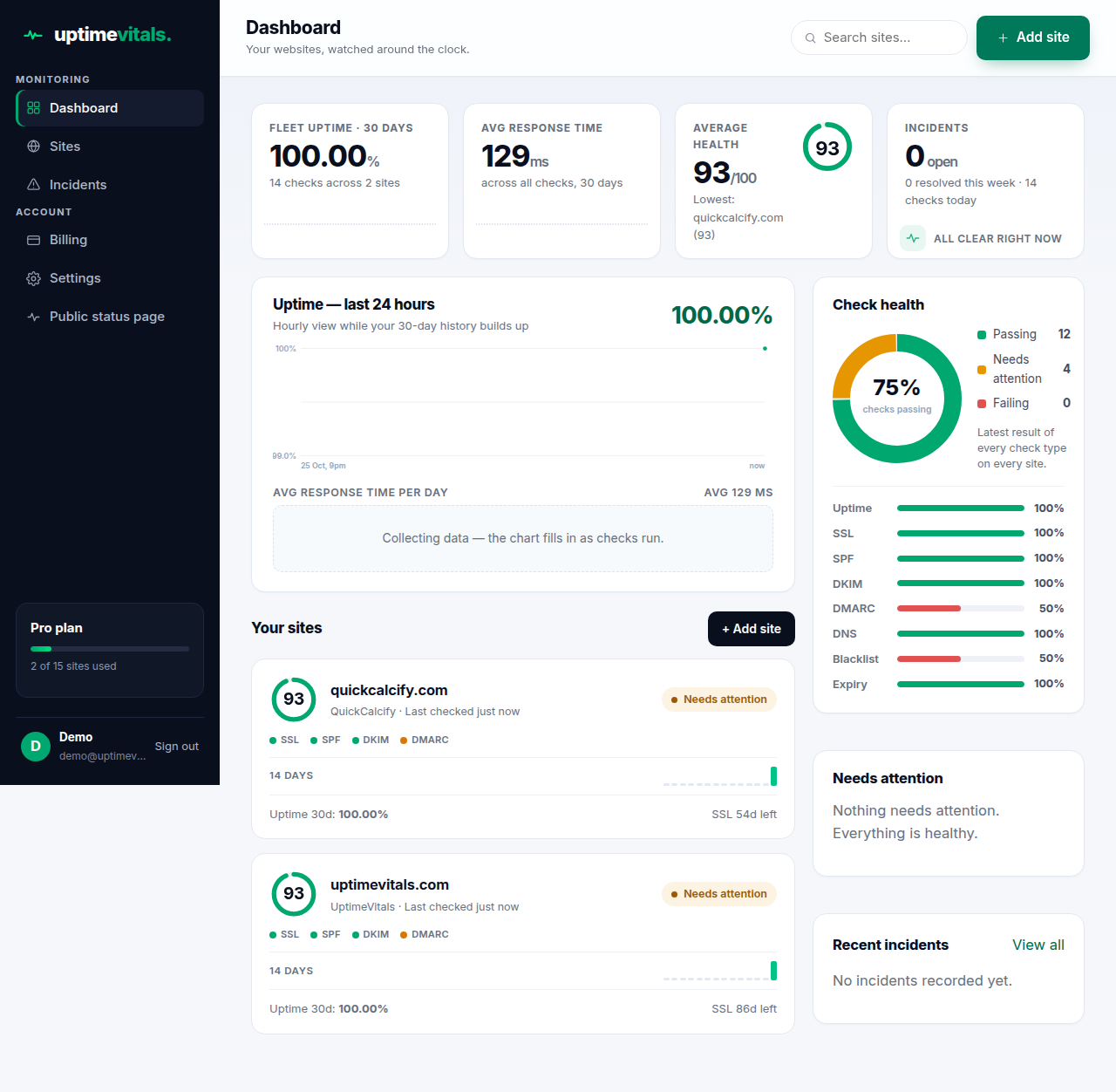The height and width of the screenshot is (1092, 1116).
Task: Click Sign out
Action: [177, 747]
